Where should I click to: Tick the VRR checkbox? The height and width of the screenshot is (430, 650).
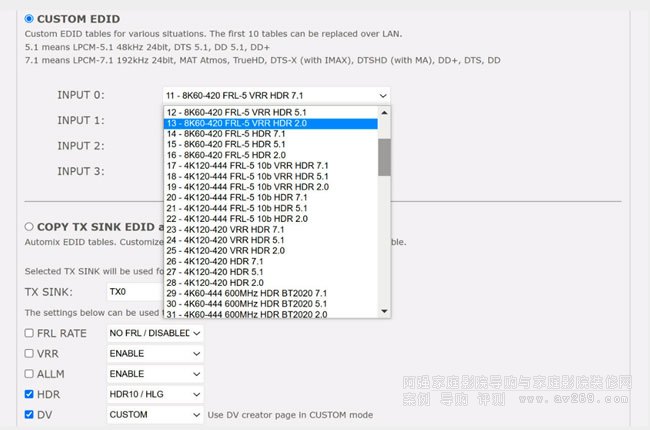point(29,354)
